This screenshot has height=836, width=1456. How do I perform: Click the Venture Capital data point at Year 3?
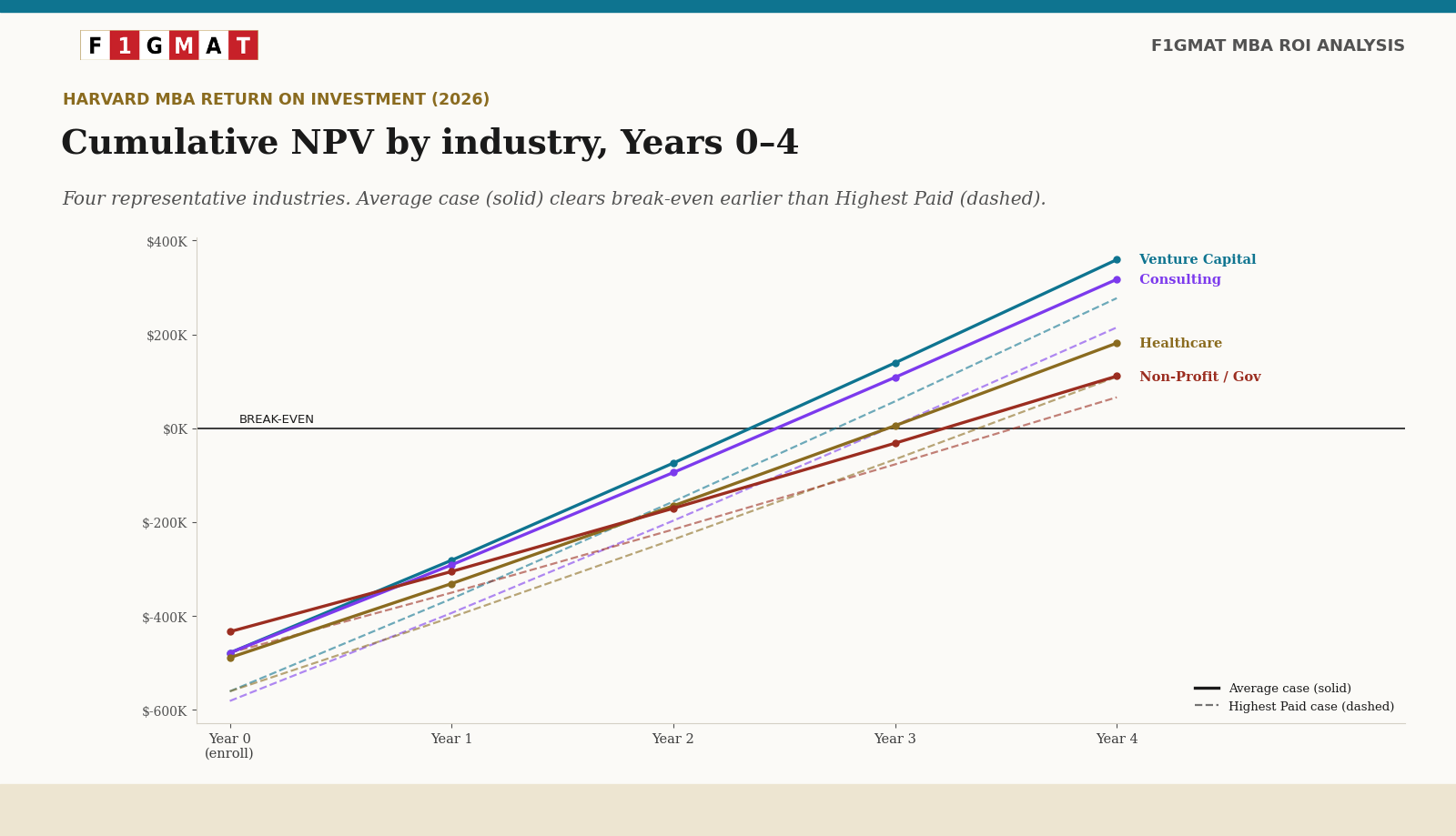coord(895,363)
